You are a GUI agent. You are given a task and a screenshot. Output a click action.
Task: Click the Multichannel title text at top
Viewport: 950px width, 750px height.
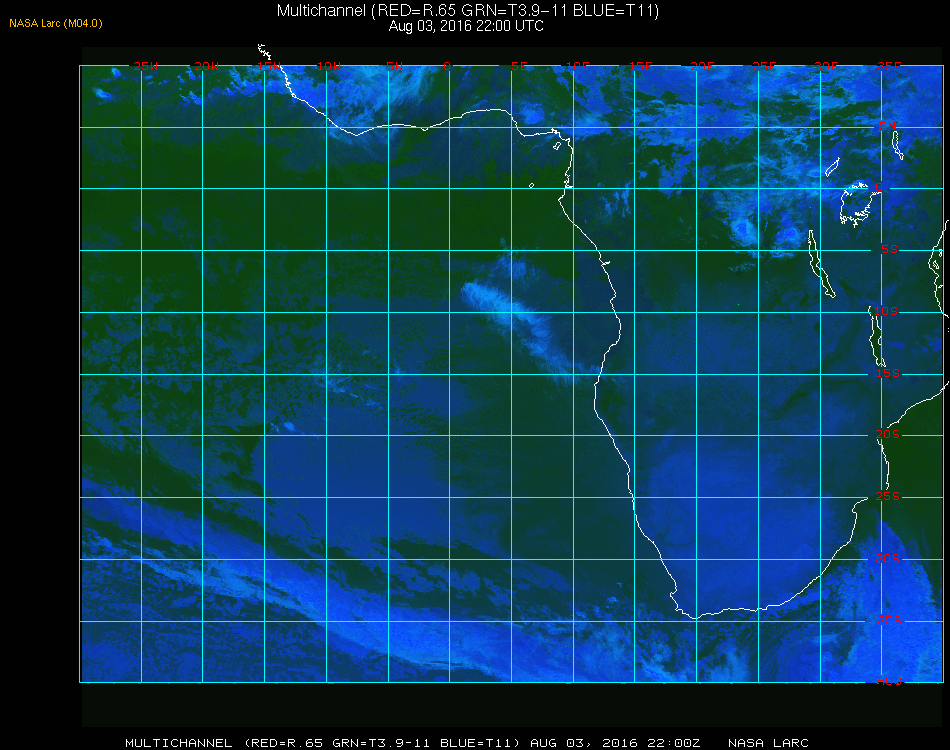(x=468, y=10)
